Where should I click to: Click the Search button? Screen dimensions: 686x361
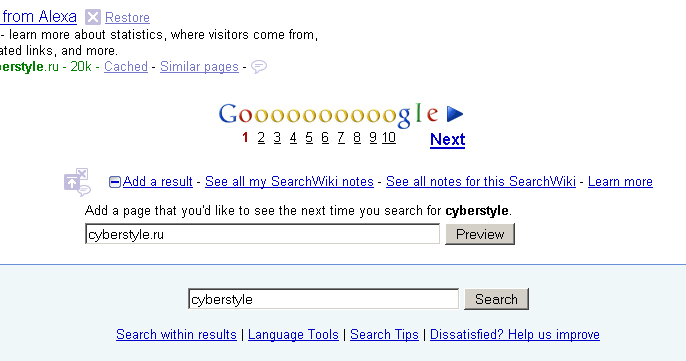[497, 299]
